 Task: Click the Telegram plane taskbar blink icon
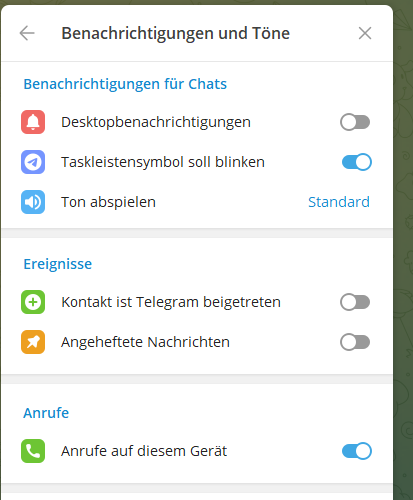[33, 162]
